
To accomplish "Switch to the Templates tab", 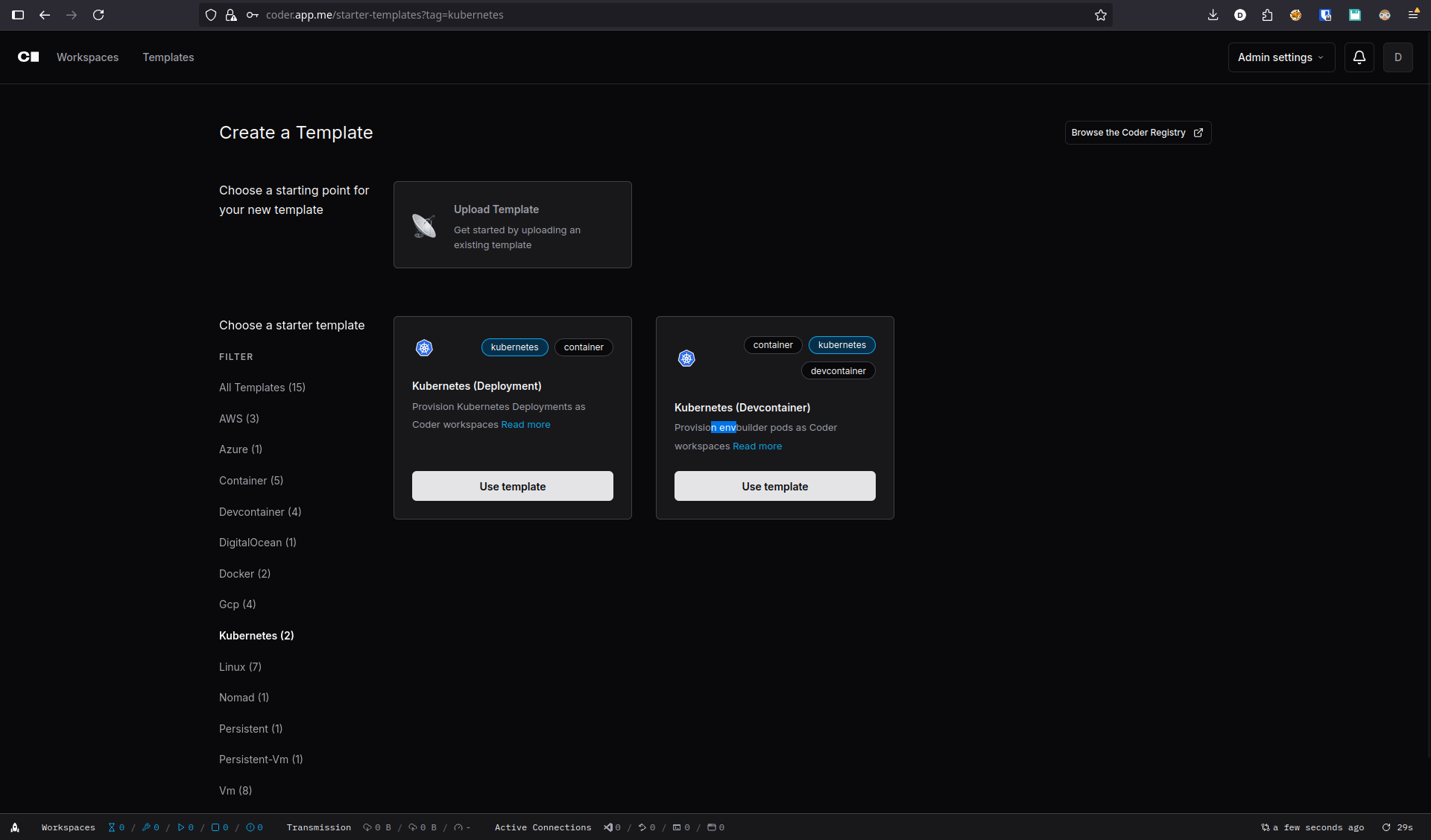I will click(168, 57).
